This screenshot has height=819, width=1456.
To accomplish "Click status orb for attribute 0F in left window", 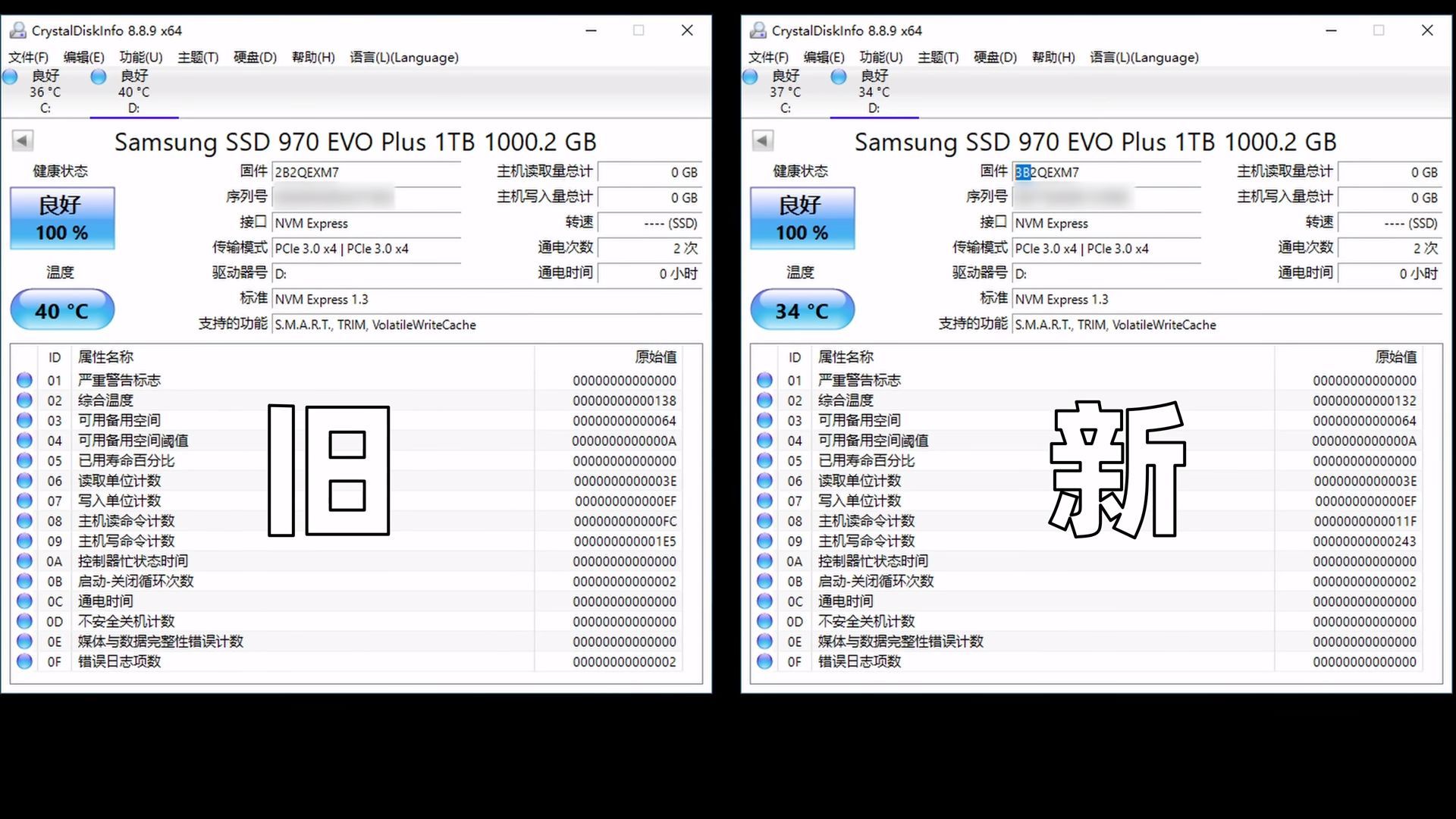I will (24, 661).
